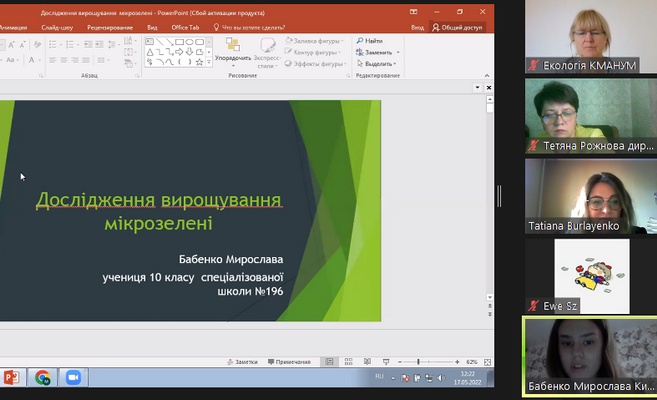
Task: Fit slide to current window
Action: pos(485,362)
